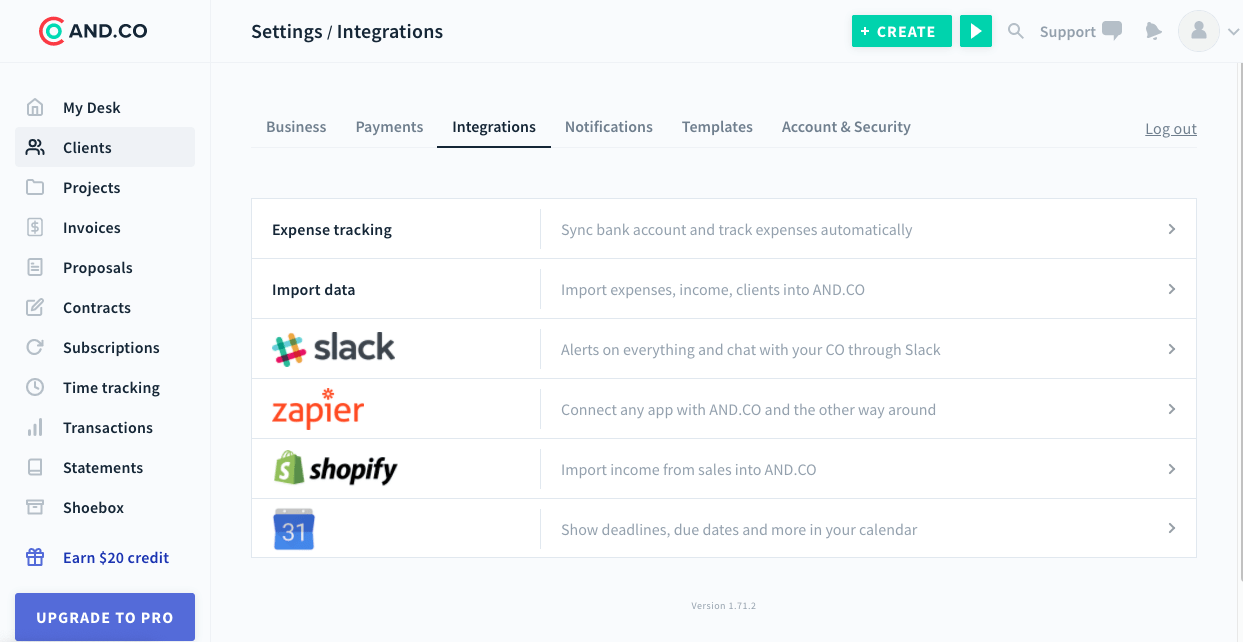Click 'Alerts on everything and chat' description
Image resolution: width=1243 pixels, height=642 pixels.
pyautogui.click(x=751, y=350)
